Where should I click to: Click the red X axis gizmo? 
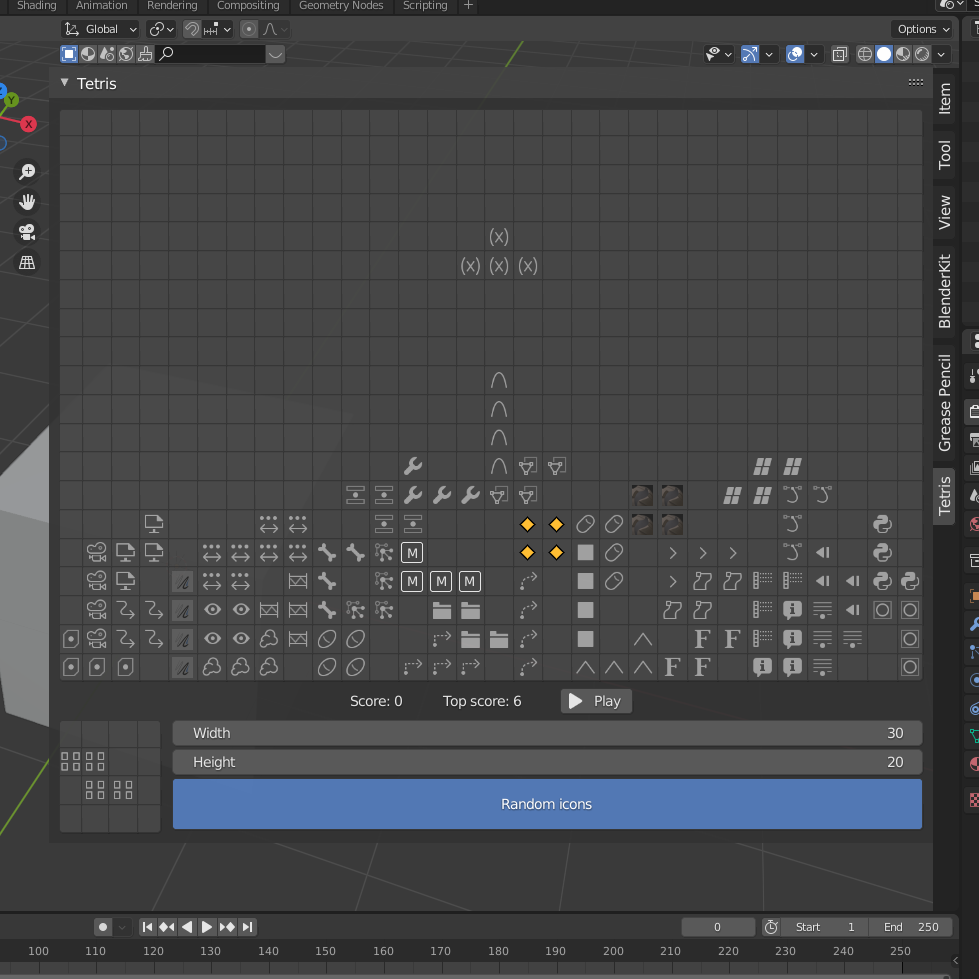[28, 124]
